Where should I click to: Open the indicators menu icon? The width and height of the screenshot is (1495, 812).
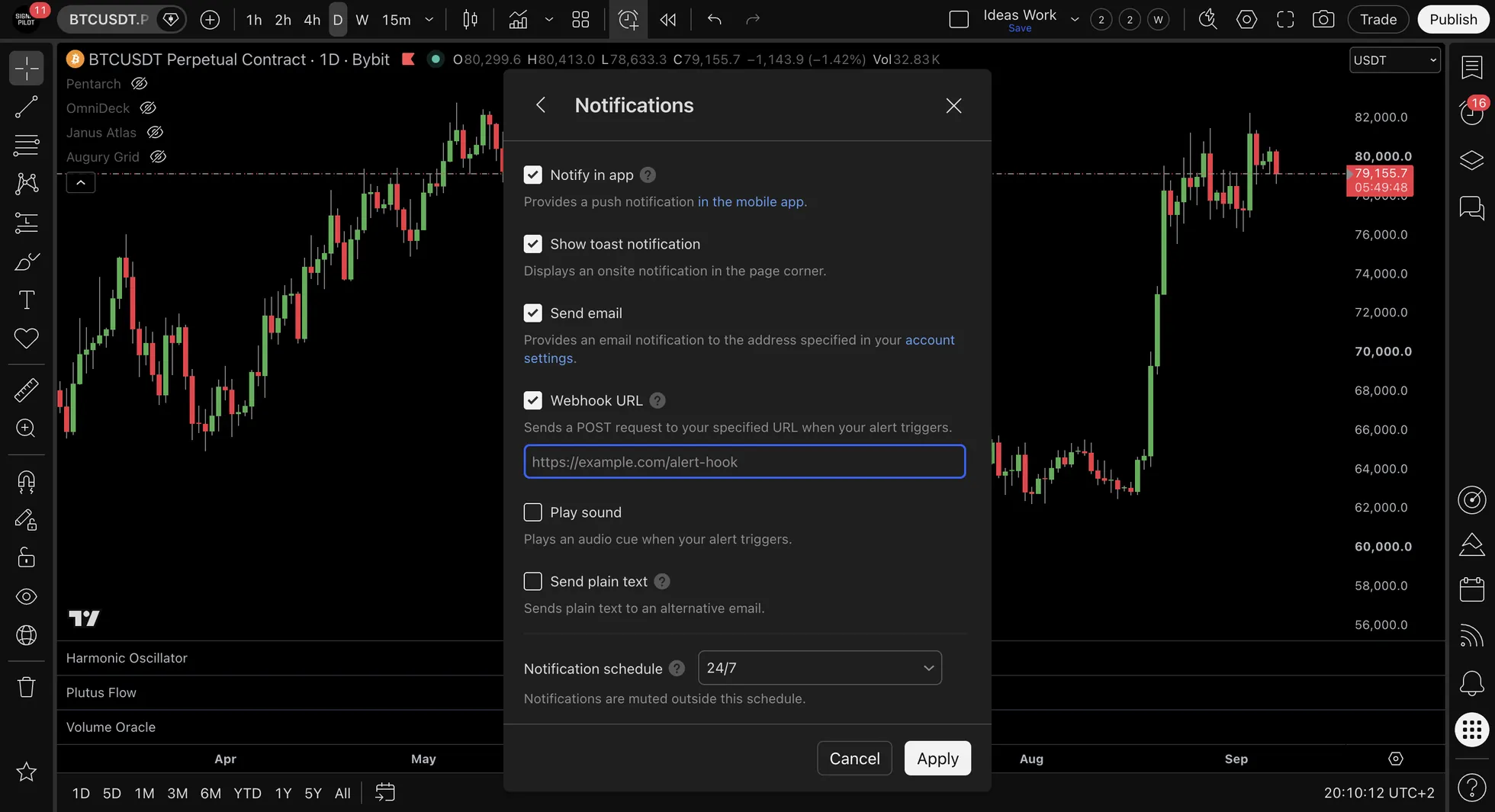pyautogui.click(x=518, y=19)
